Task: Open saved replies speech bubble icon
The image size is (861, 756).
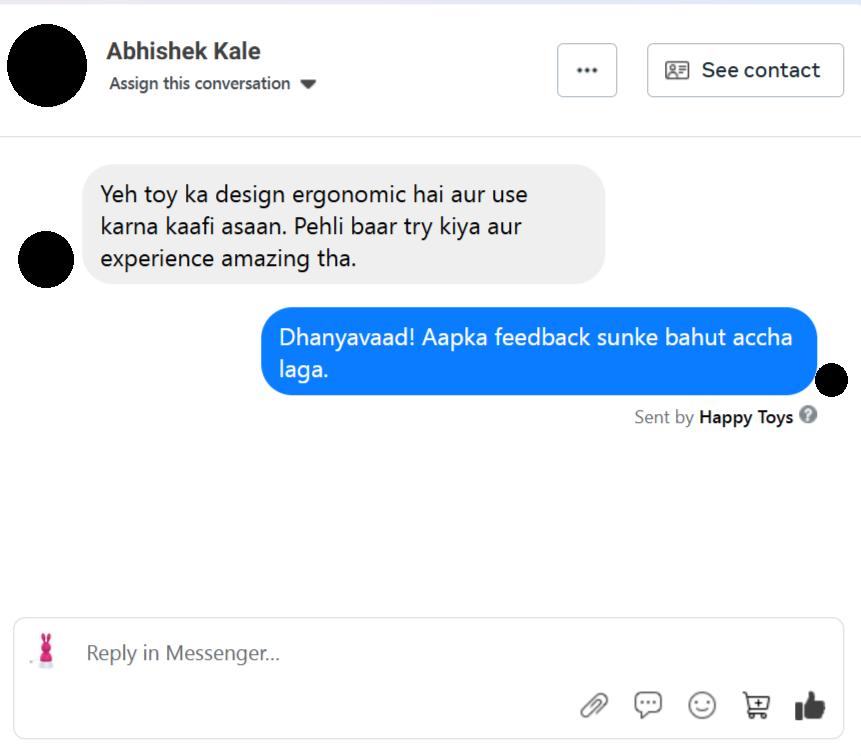Action: [x=648, y=705]
